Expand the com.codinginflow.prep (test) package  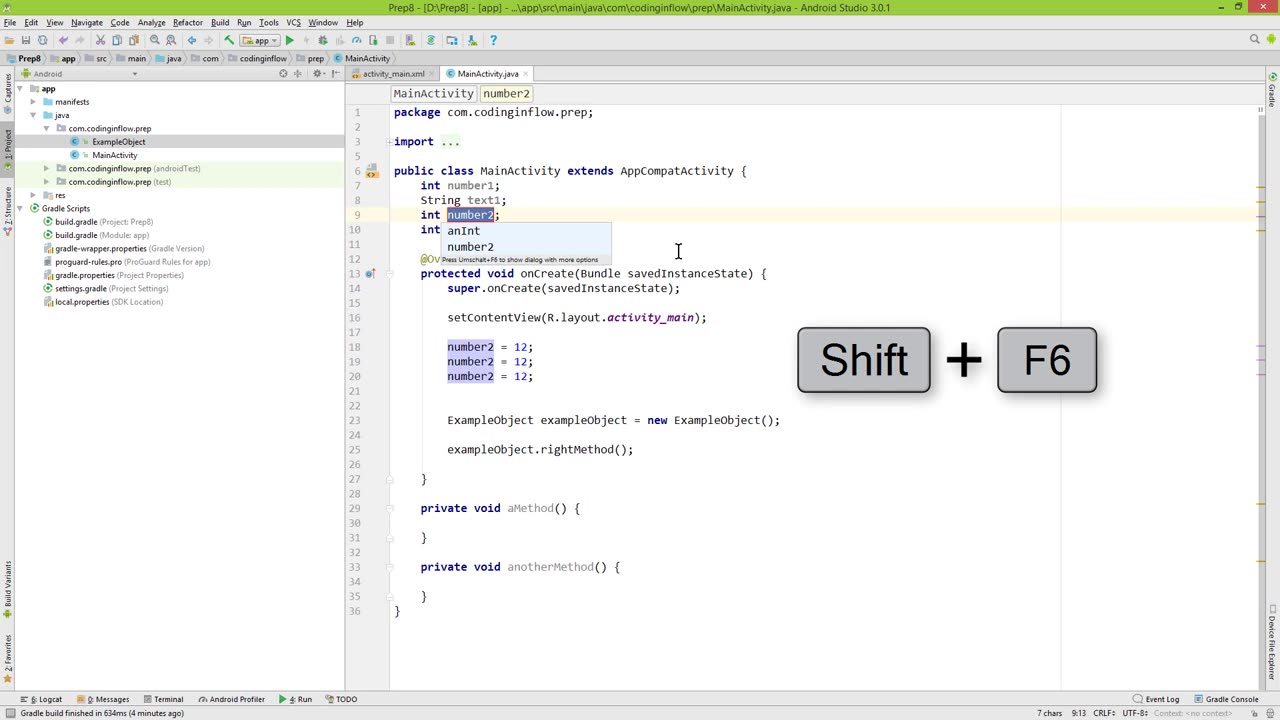(46, 182)
